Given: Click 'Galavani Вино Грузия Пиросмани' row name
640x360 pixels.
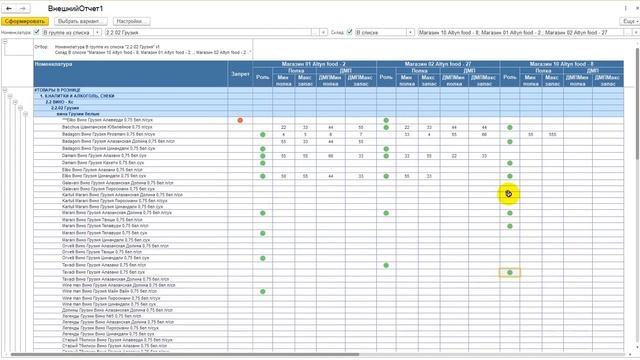Looking at the screenshot, I should (108, 189).
